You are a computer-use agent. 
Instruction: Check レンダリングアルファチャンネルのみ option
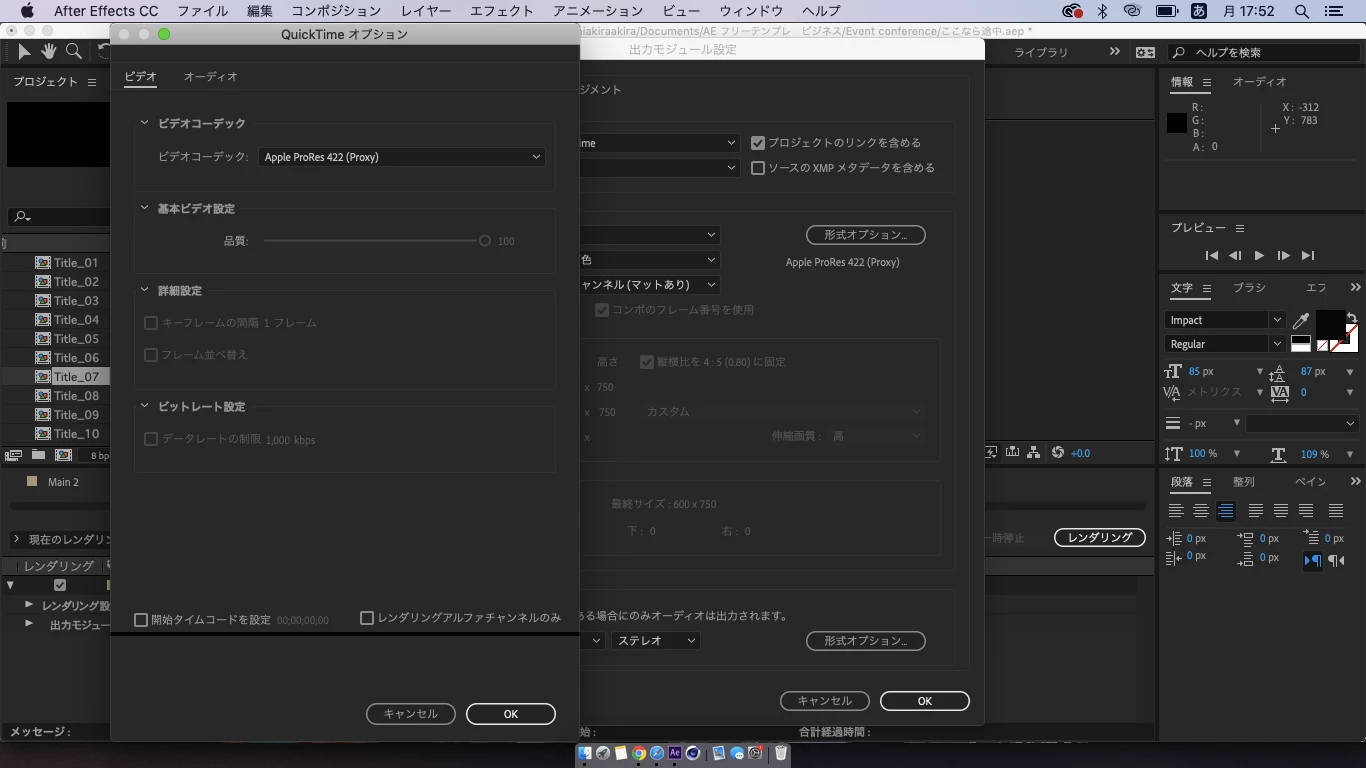pos(367,618)
